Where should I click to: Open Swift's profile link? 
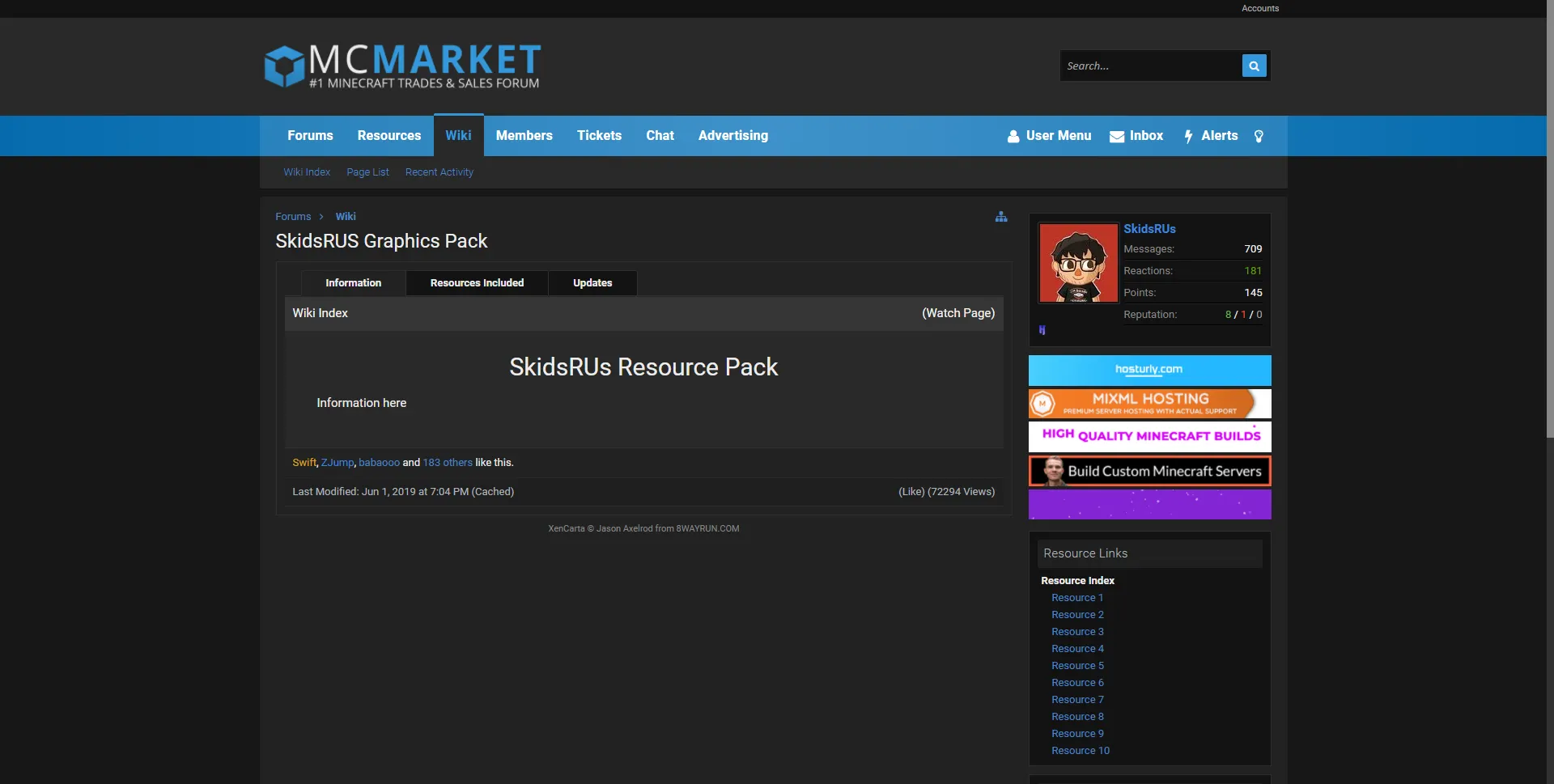(x=304, y=463)
